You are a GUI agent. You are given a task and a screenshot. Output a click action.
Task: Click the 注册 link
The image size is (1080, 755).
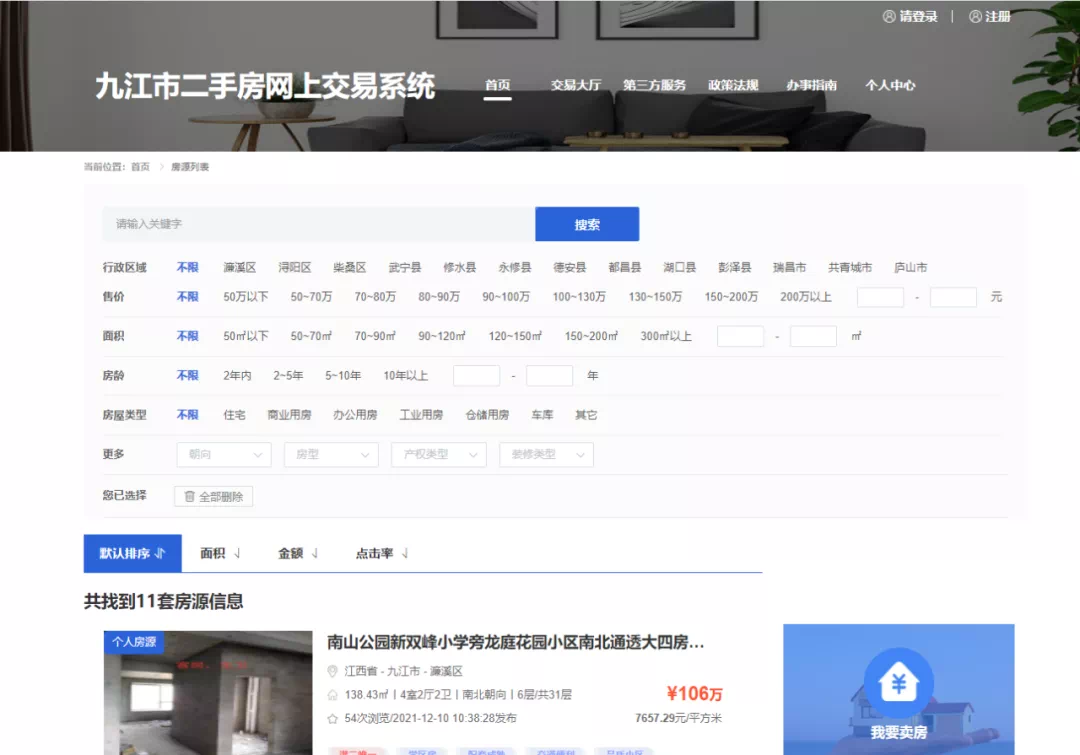997,17
